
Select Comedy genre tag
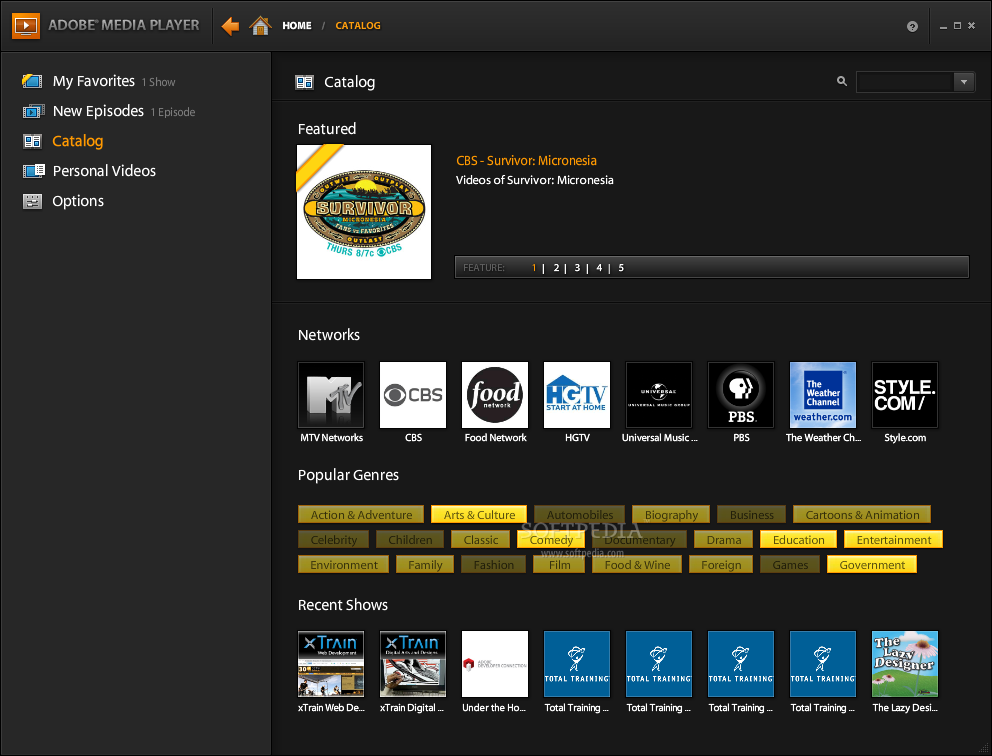[551, 540]
